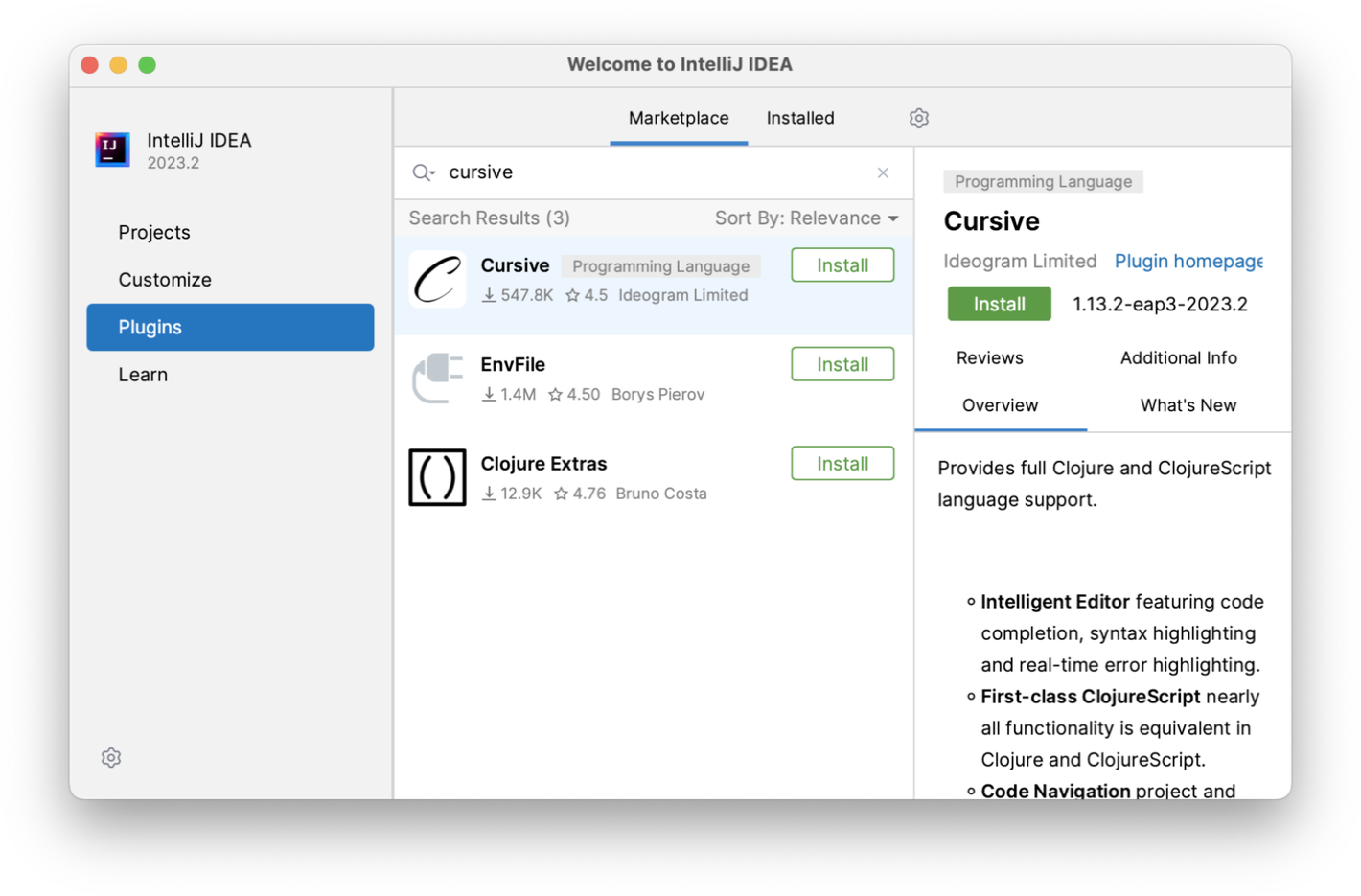Select the EnvFile result title

513,364
